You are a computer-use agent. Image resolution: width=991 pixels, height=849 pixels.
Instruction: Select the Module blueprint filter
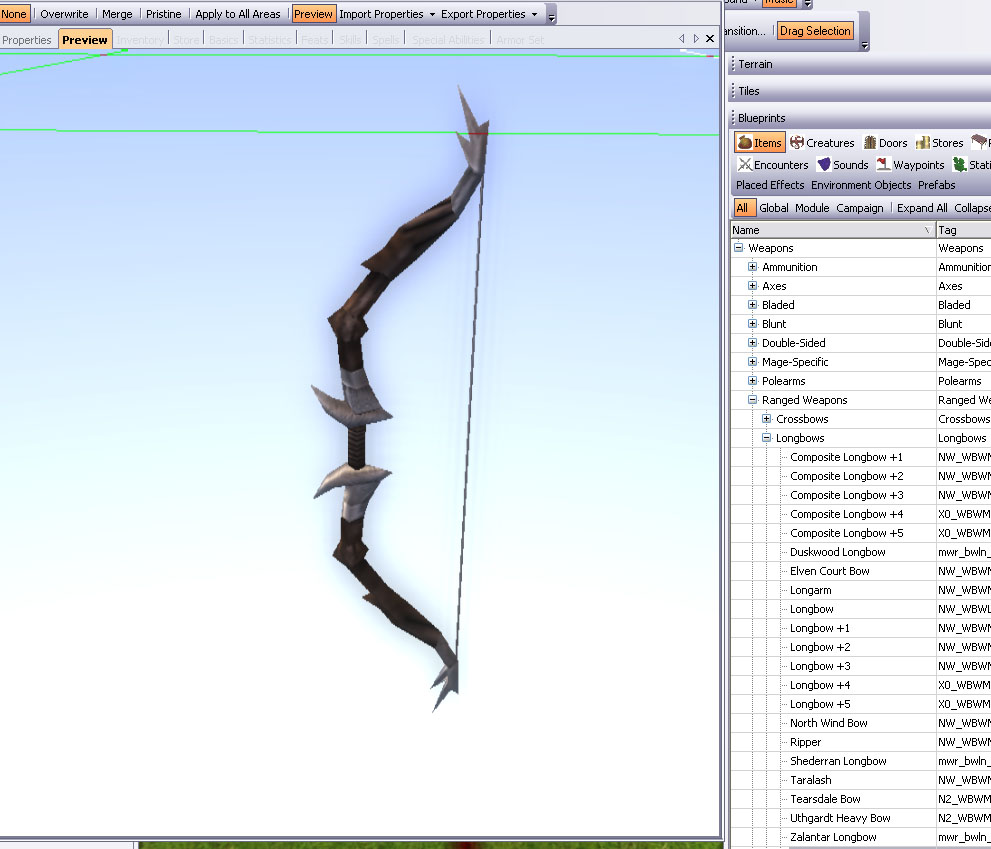tap(812, 208)
